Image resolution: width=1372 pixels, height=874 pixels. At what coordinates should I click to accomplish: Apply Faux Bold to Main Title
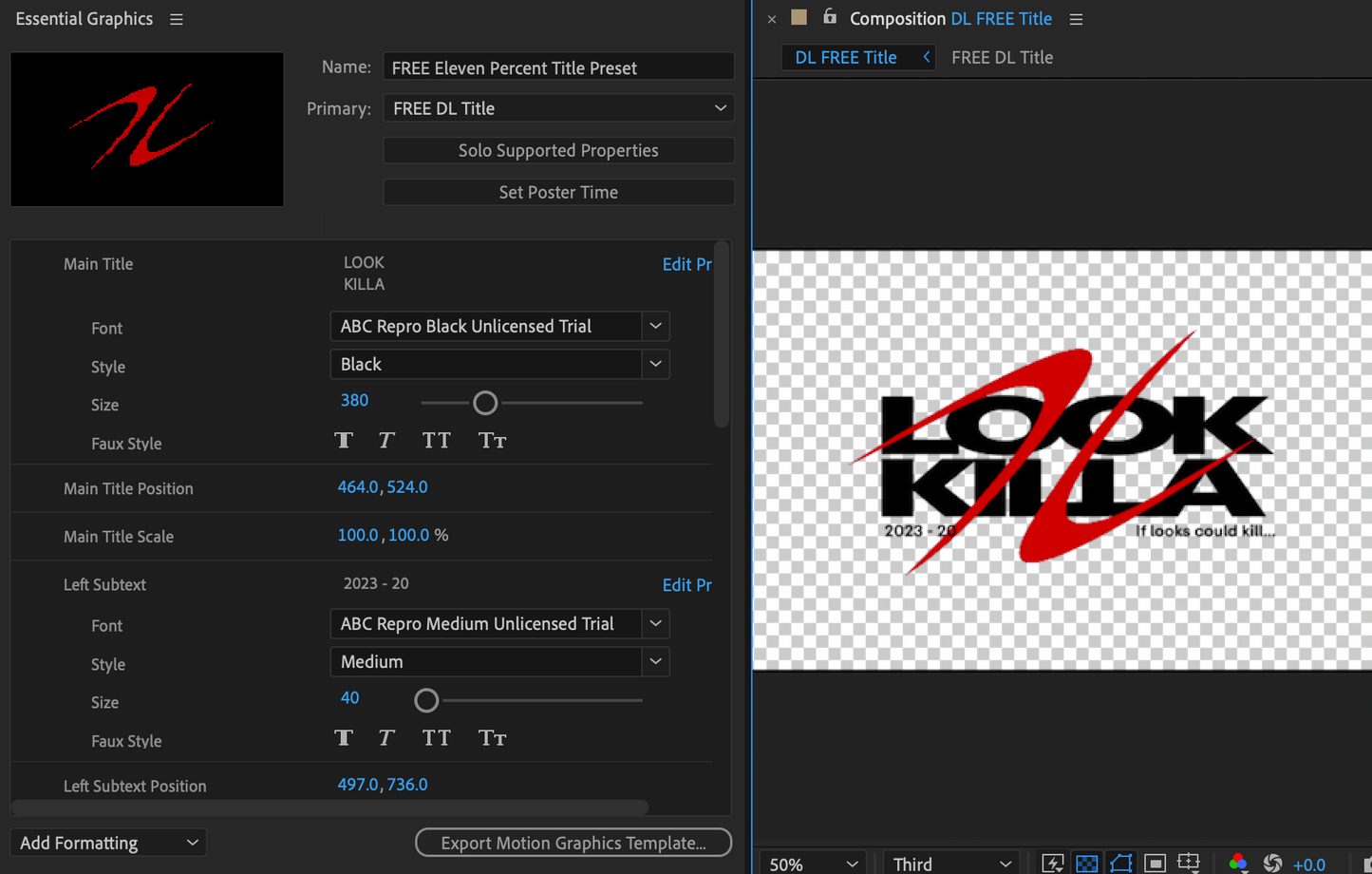[x=344, y=441]
